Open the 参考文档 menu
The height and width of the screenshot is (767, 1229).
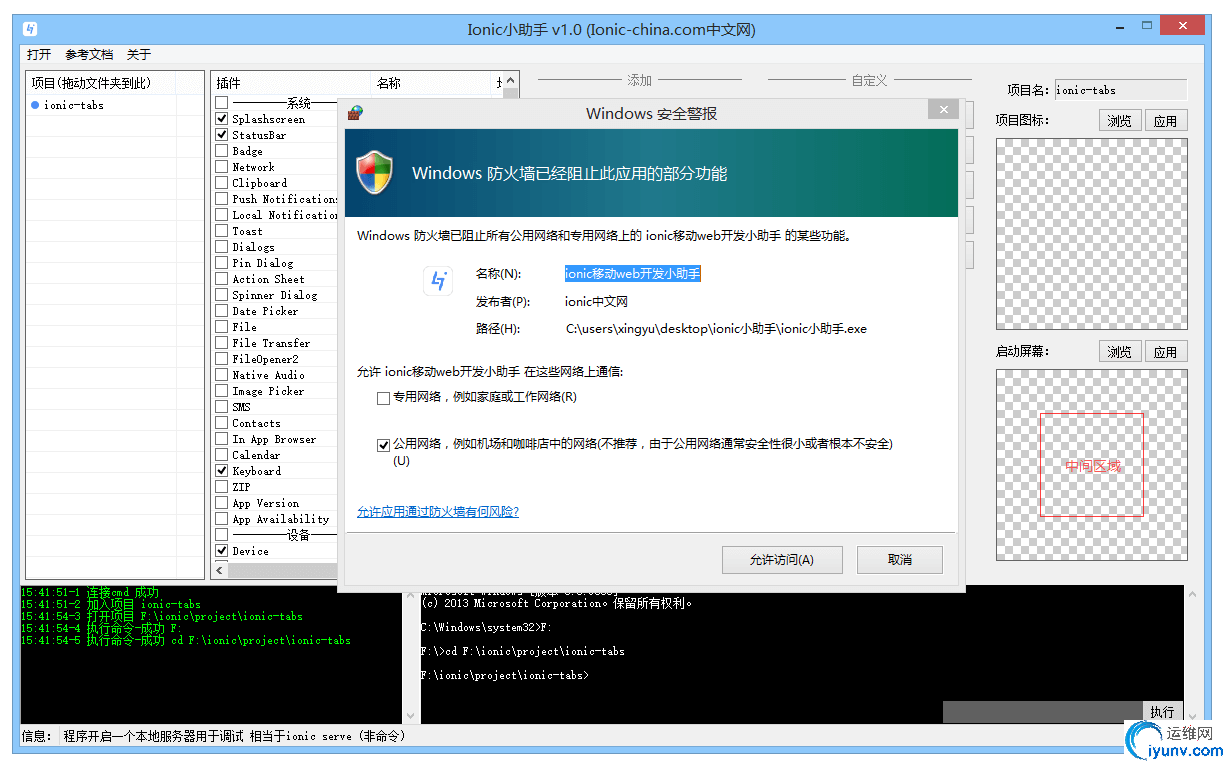89,55
